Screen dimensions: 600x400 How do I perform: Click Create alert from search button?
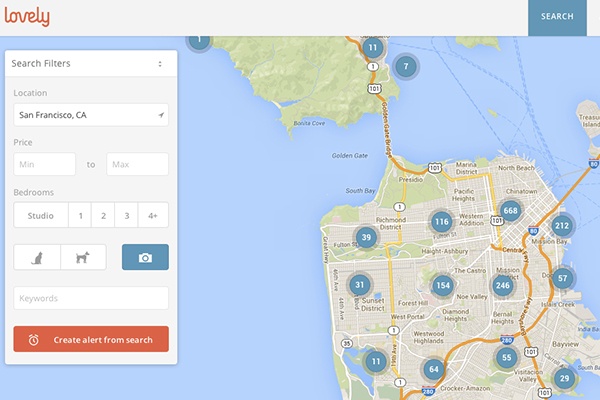[91, 339]
